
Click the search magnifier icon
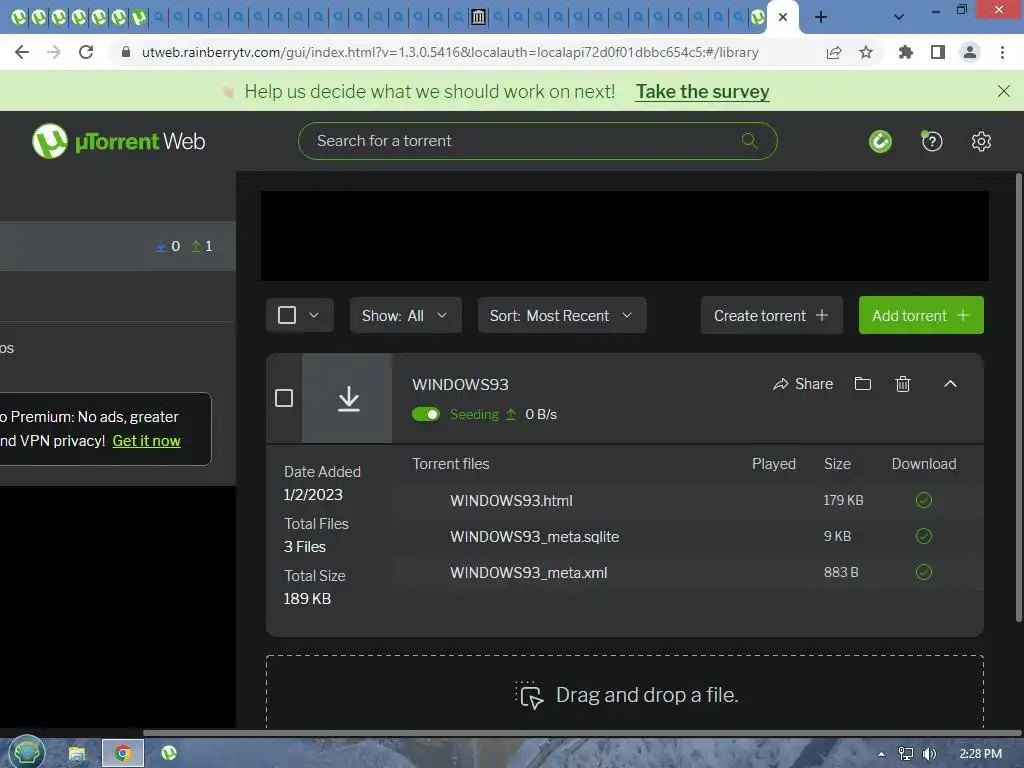click(x=749, y=140)
